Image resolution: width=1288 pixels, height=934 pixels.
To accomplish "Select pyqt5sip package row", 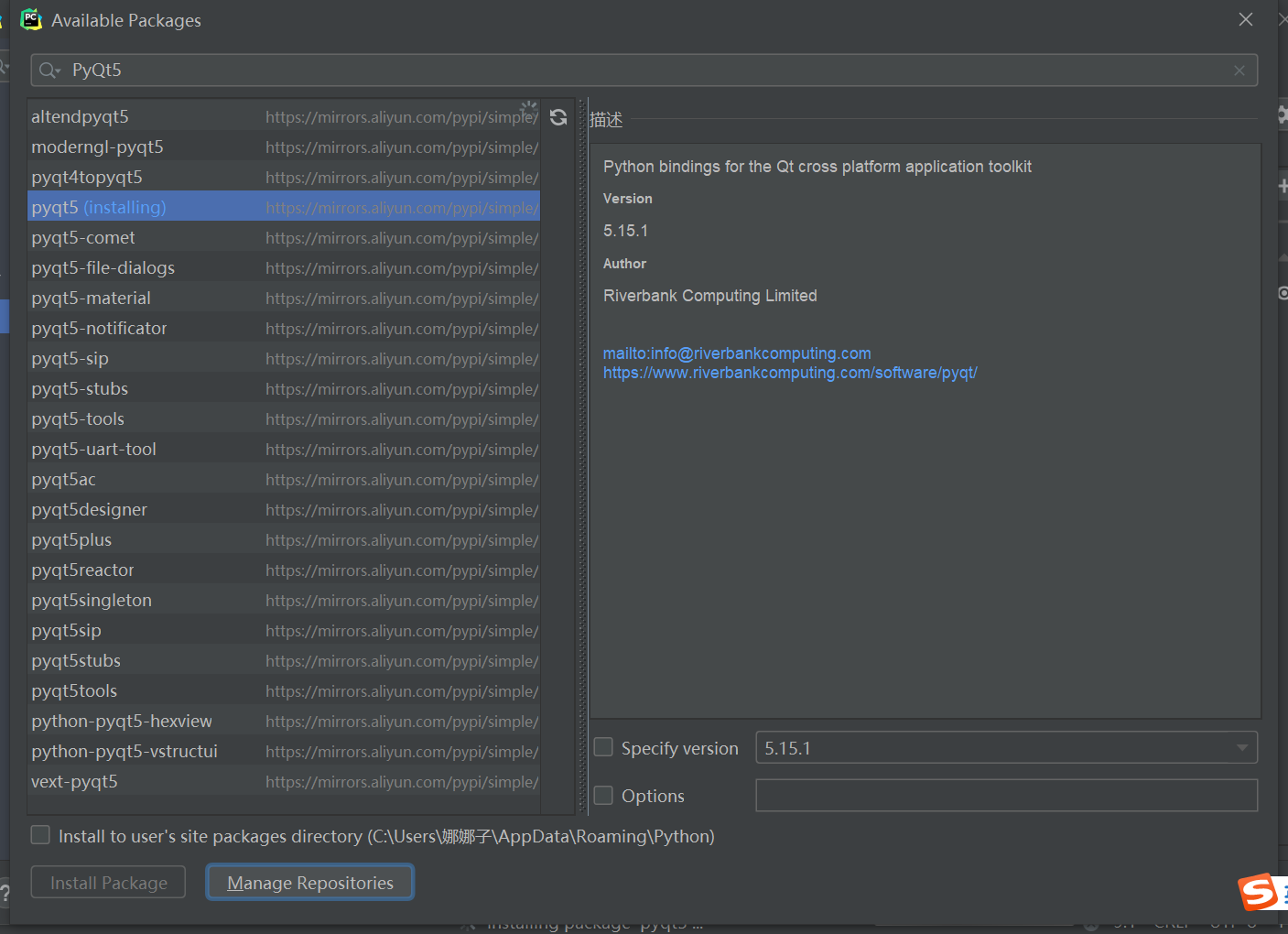I will [x=284, y=630].
